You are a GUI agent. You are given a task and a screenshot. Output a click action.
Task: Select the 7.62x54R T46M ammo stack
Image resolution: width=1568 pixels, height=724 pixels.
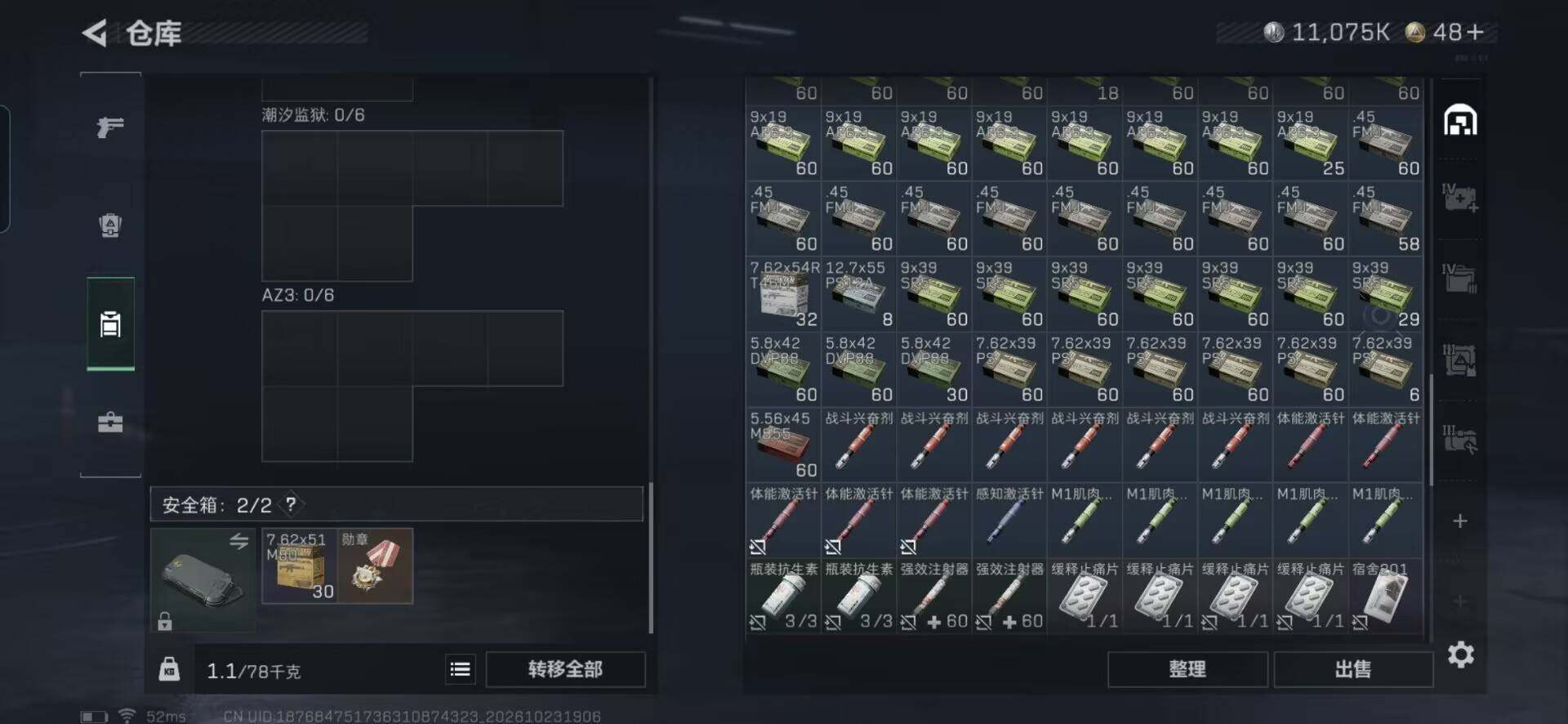pyautogui.click(x=783, y=293)
